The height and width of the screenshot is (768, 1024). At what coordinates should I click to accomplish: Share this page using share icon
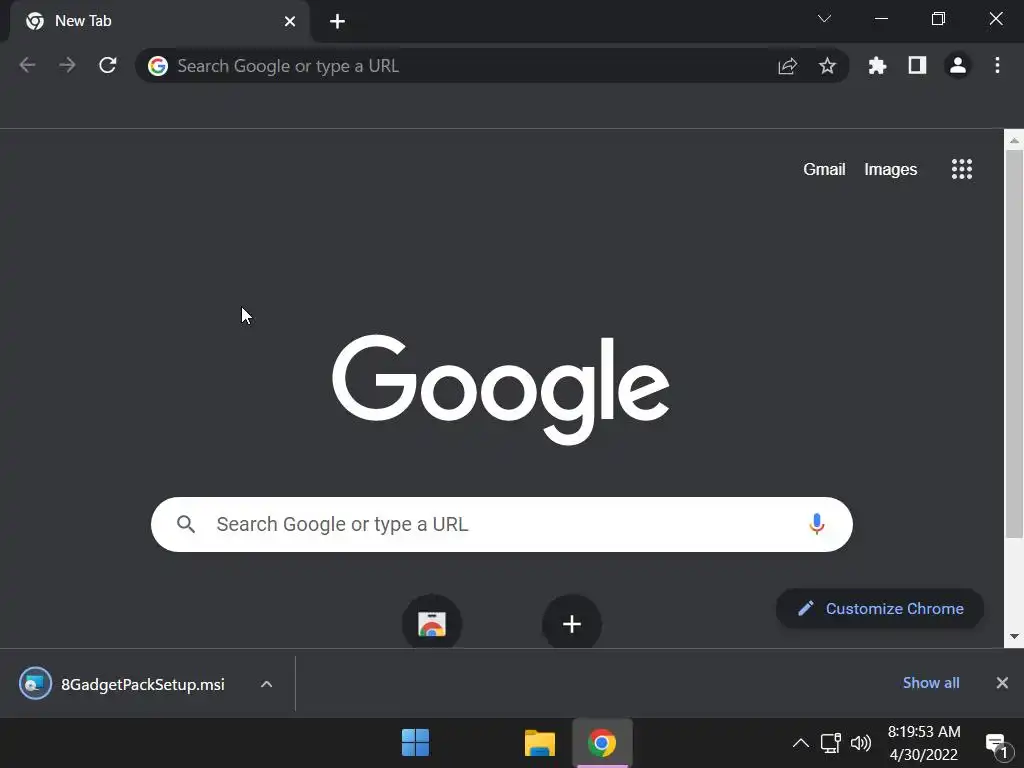click(788, 66)
